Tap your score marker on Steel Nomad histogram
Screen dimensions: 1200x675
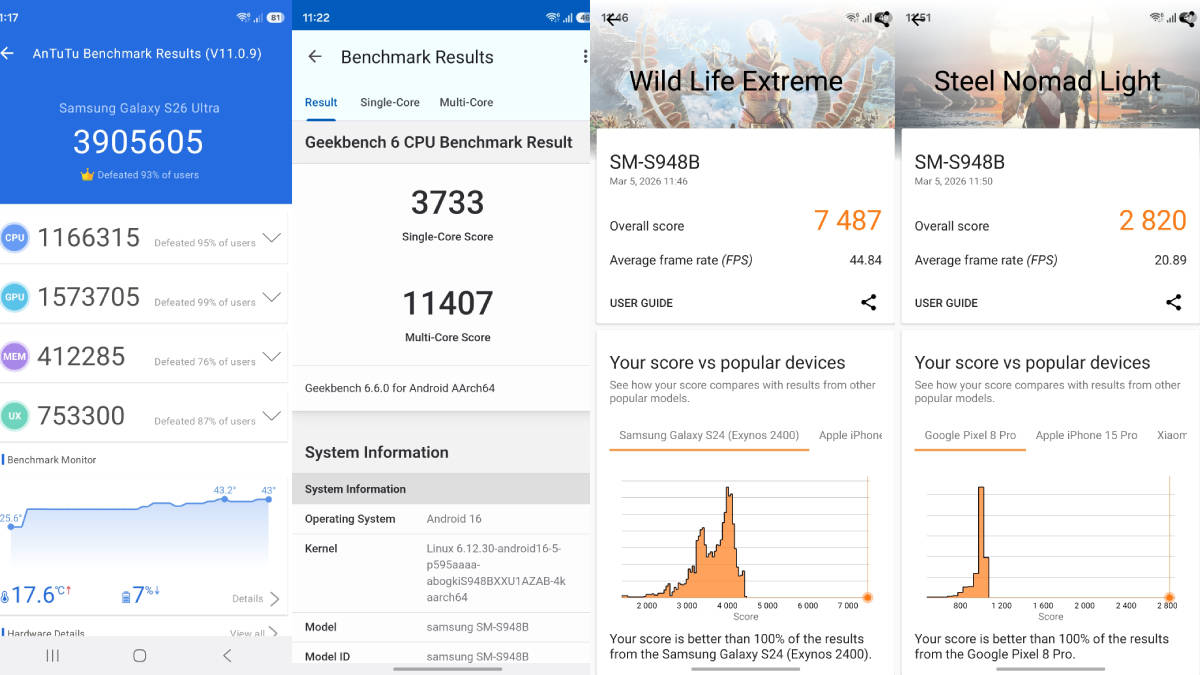click(x=1168, y=597)
